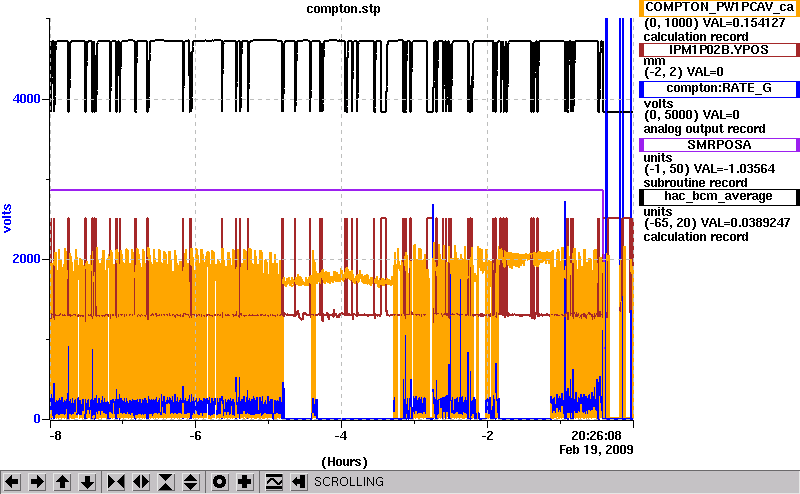Click the Feb 19, 2009 date label
The width and height of the screenshot is (800, 494).
tap(596, 450)
